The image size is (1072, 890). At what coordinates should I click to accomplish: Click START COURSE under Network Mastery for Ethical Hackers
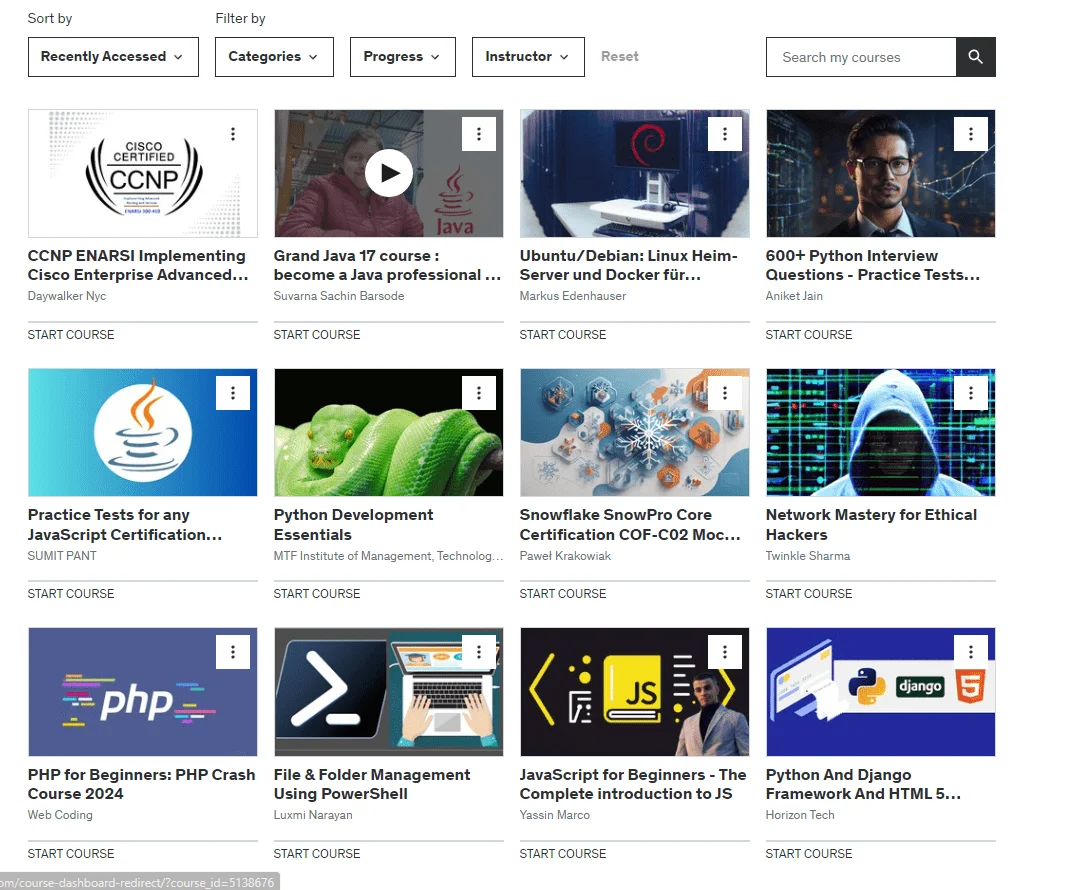(809, 593)
